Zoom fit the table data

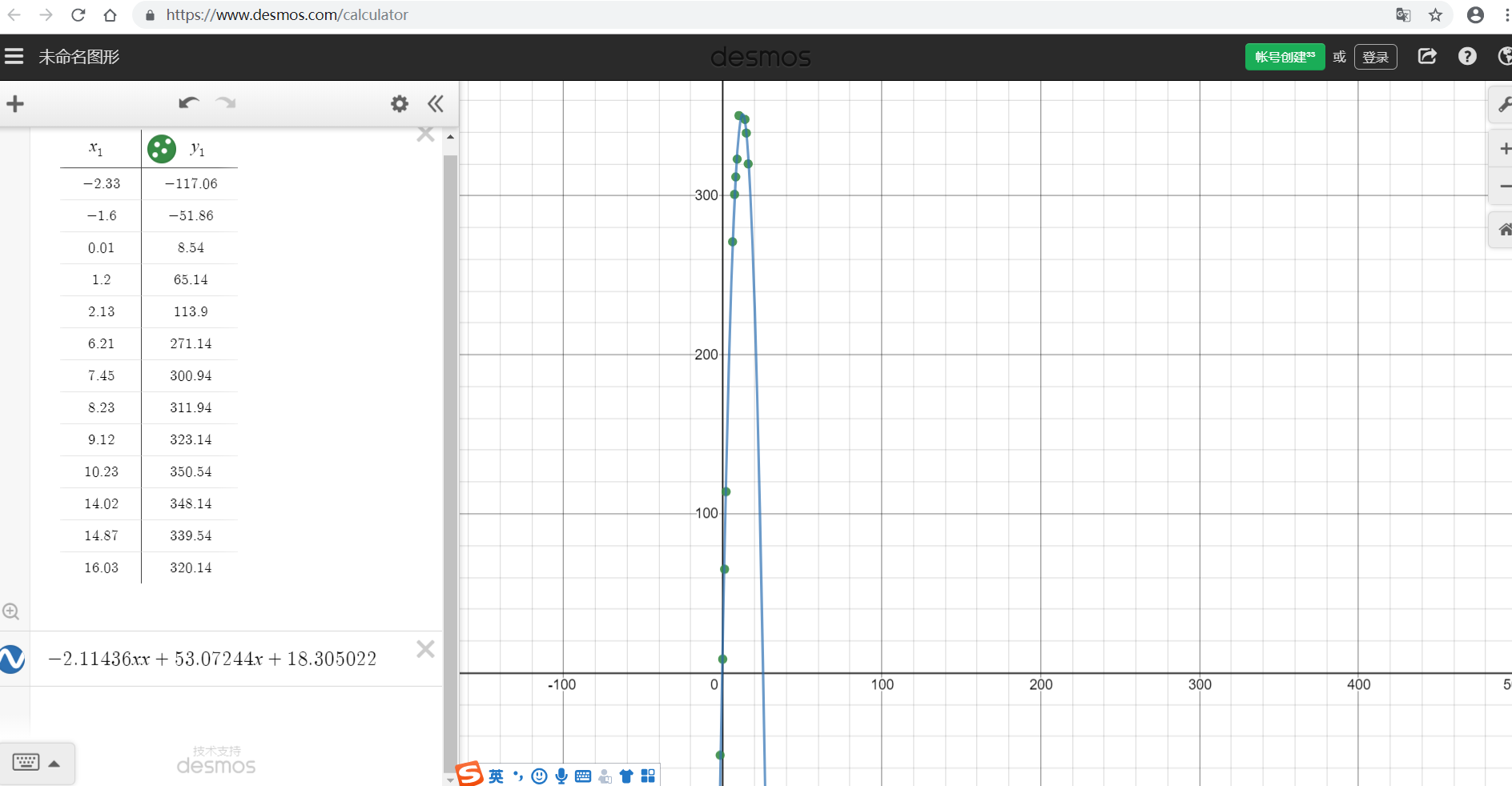[10, 612]
